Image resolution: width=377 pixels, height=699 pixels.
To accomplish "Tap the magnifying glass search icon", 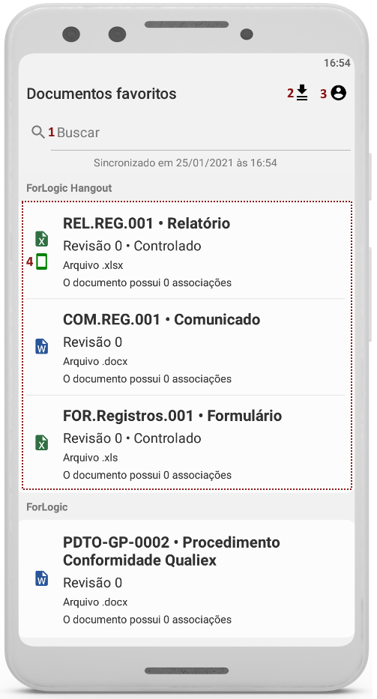I will (x=38, y=132).
